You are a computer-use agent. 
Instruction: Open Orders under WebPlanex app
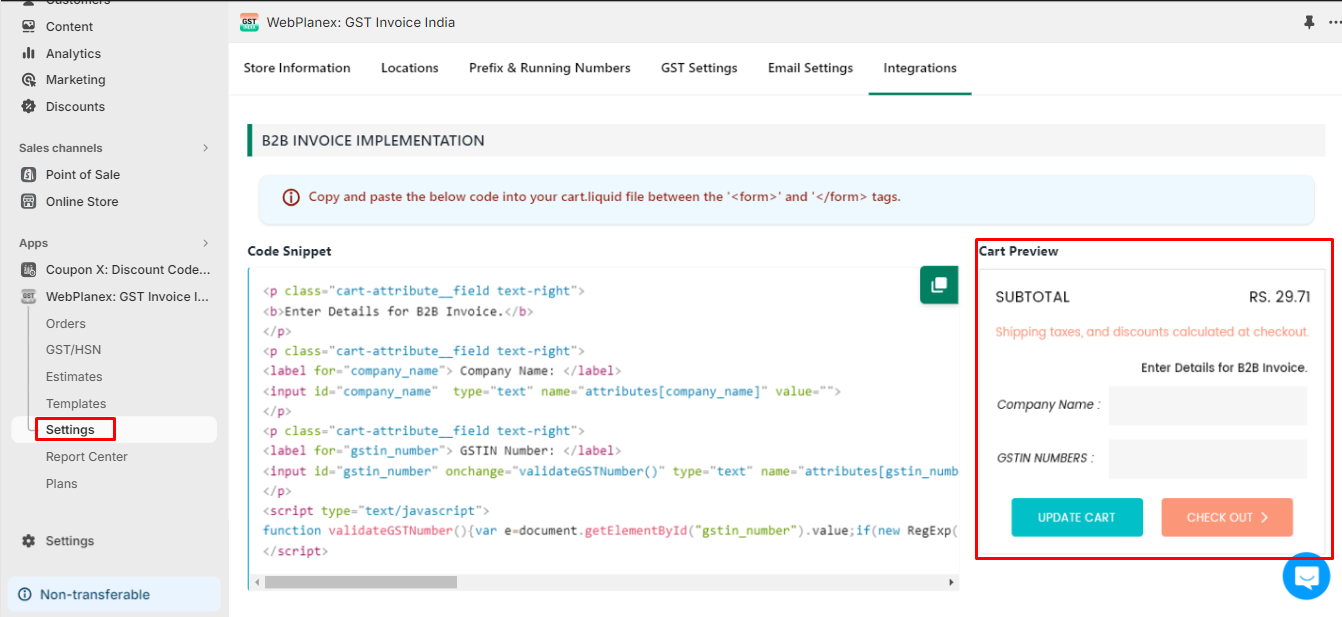pos(66,323)
